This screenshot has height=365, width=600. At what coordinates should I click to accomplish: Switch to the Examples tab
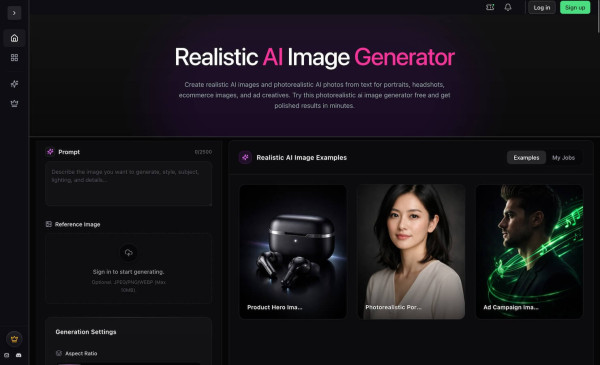[x=526, y=158]
